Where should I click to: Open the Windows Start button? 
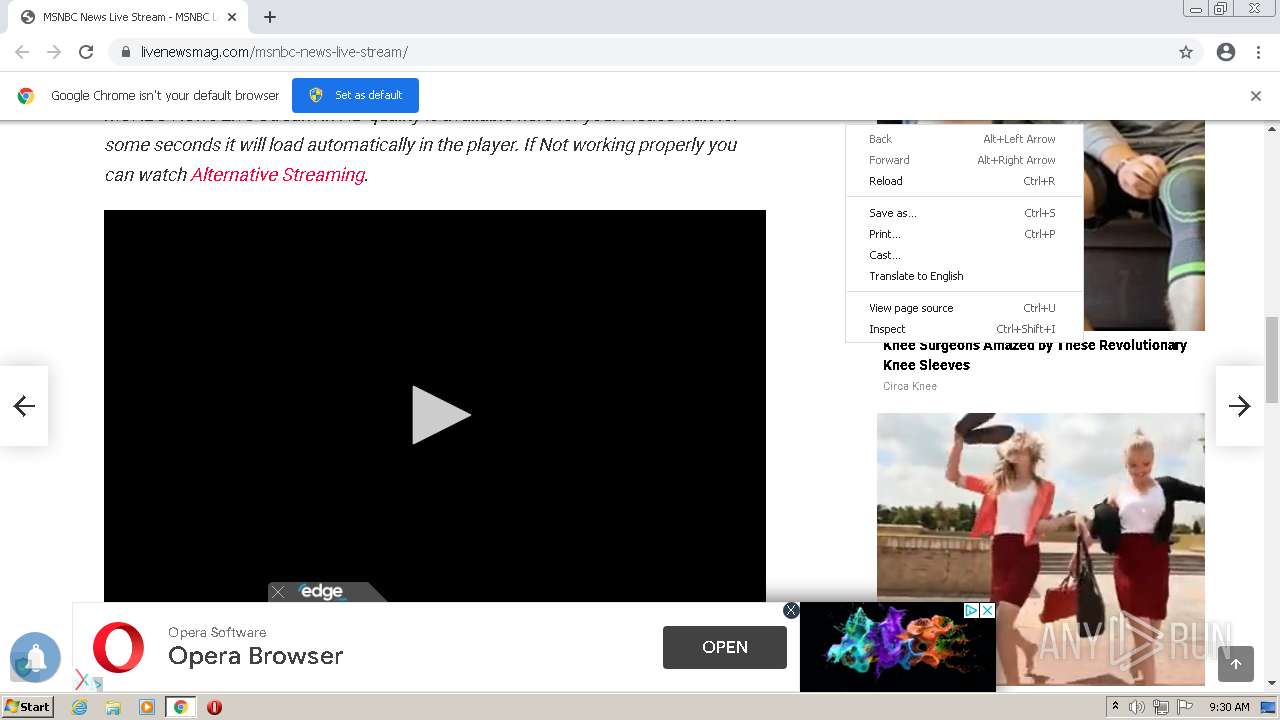pyautogui.click(x=27, y=707)
